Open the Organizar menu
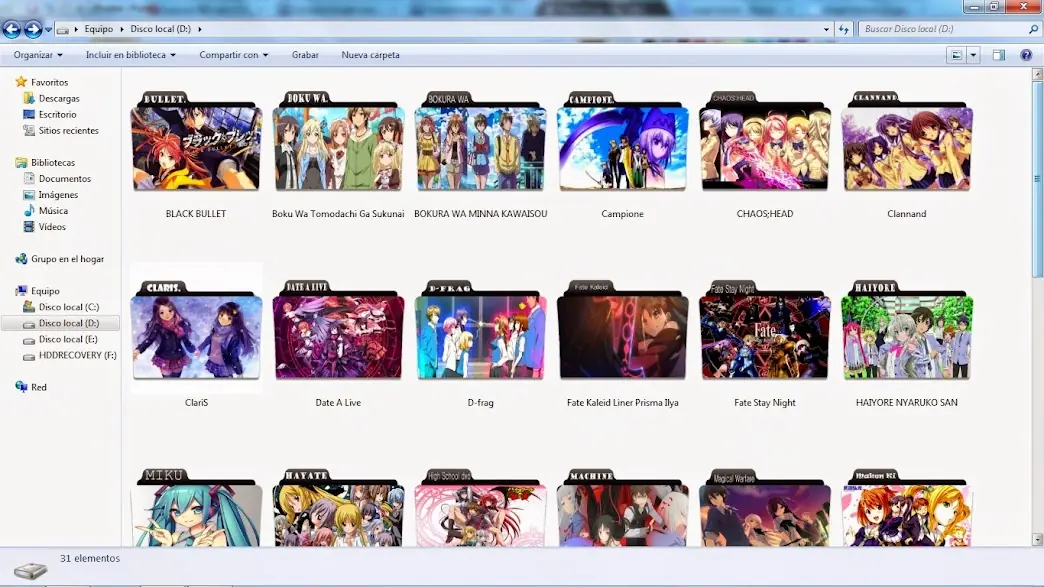The width and height of the screenshot is (1044, 587). coord(38,55)
